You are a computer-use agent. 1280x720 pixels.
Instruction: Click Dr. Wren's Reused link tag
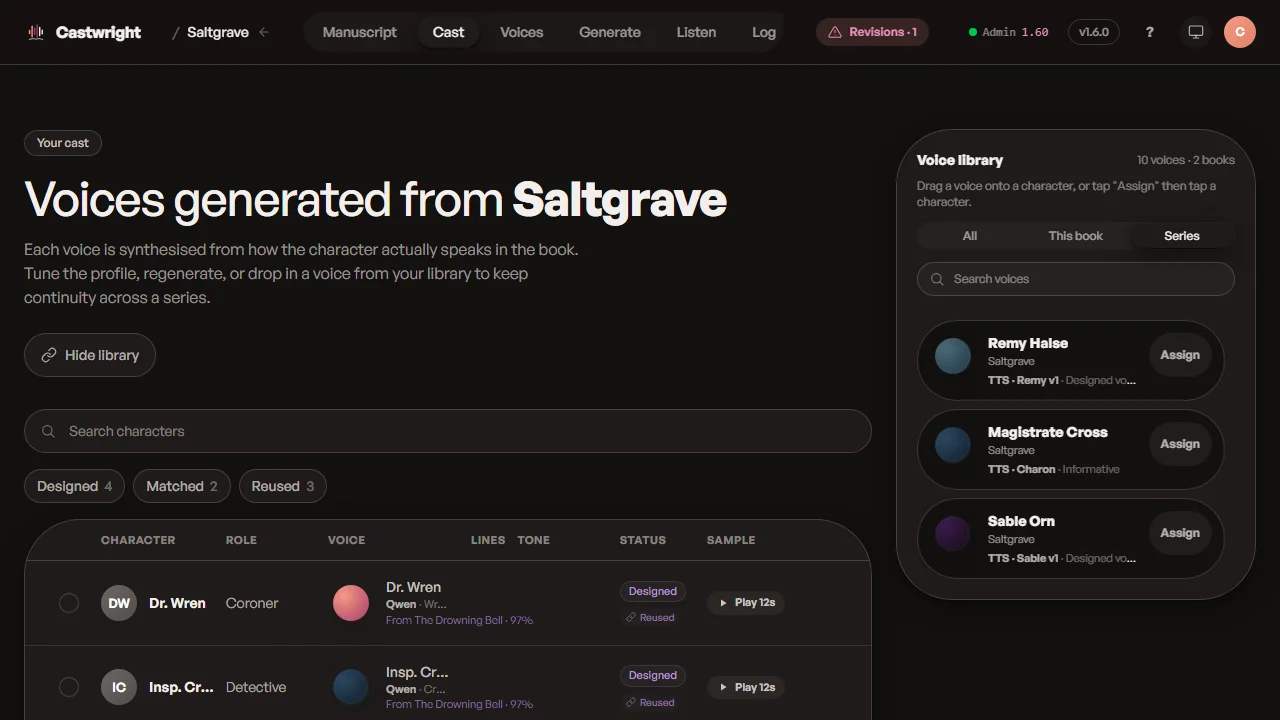click(650, 618)
